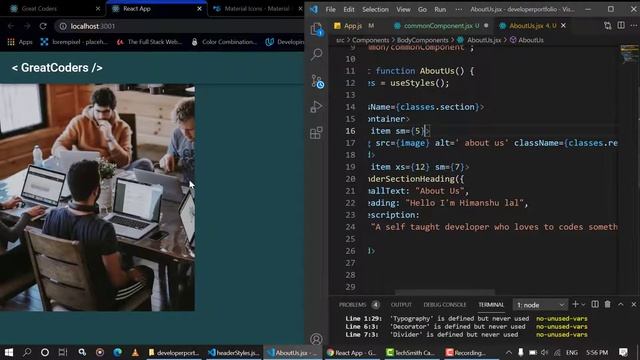Open the lorempixel bookmark

click(x=74, y=42)
